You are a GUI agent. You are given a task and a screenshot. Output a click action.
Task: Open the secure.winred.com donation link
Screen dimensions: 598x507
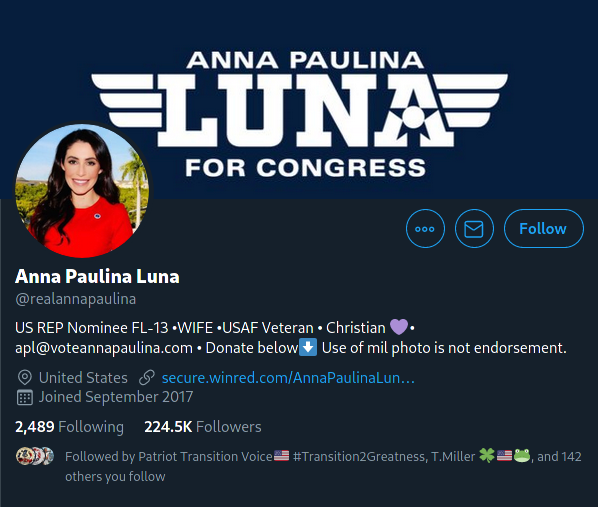point(288,378)
